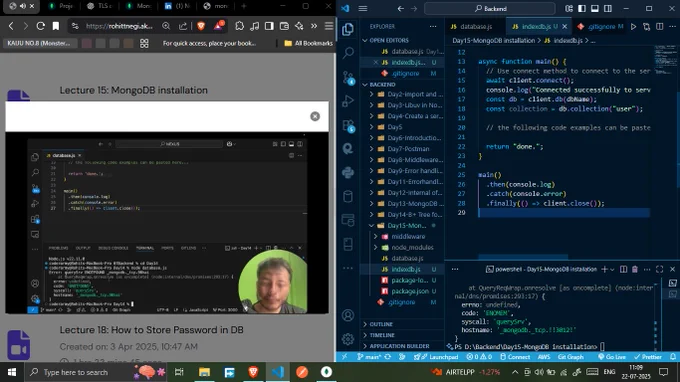
Task: Toggle the bottom panel layout
Action: click(x=595, y=8)
